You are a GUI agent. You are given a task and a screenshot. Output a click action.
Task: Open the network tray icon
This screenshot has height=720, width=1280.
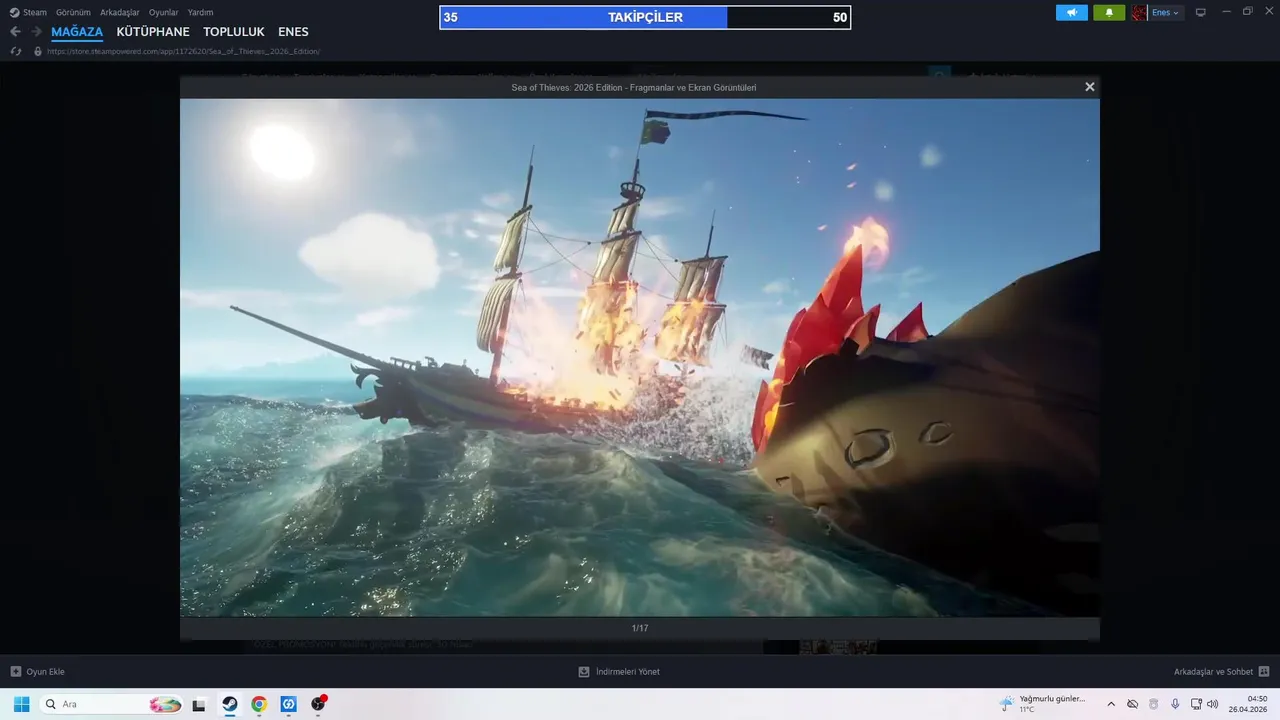coord(1196,704)
